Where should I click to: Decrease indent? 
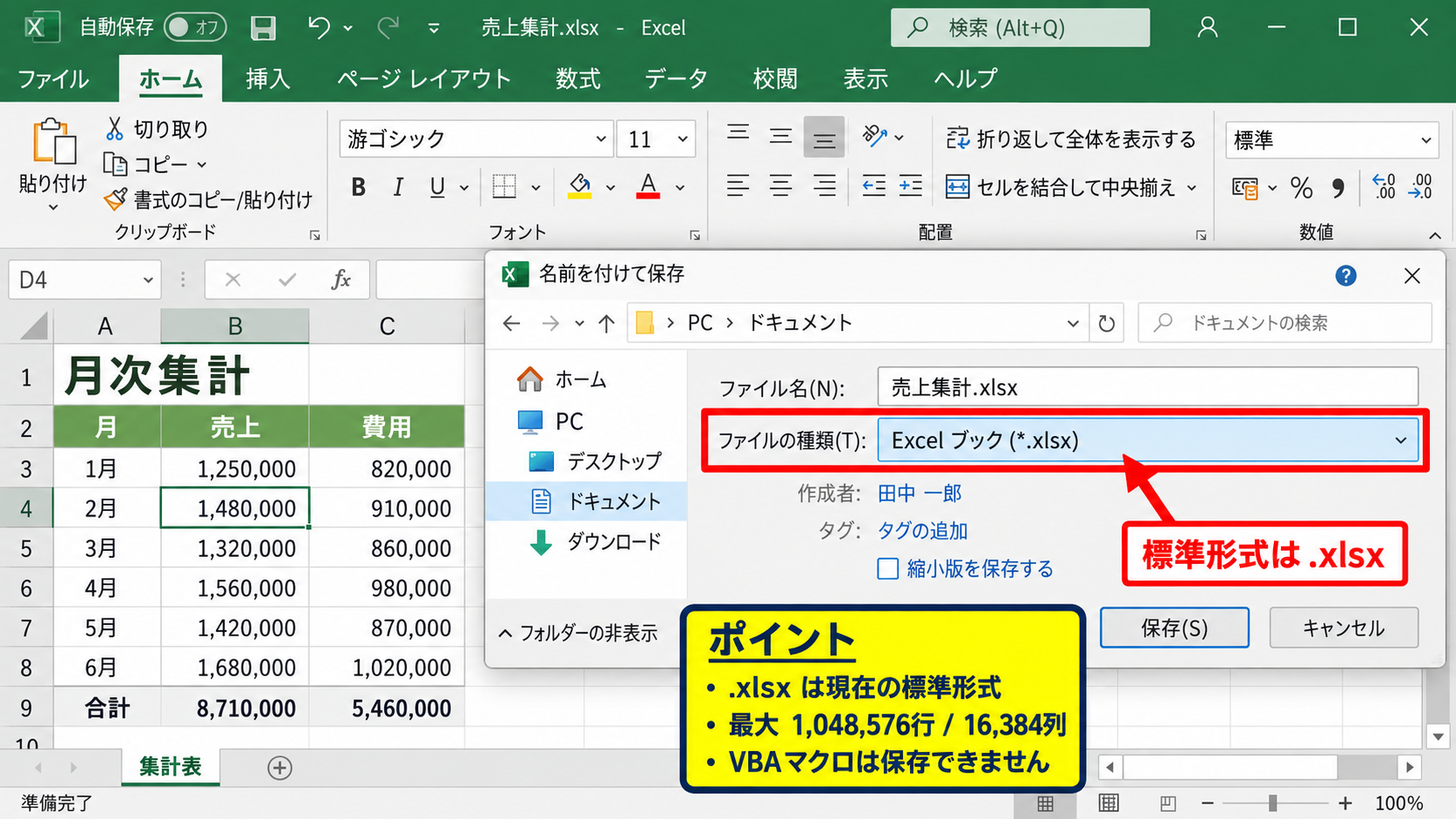(873, 186)
